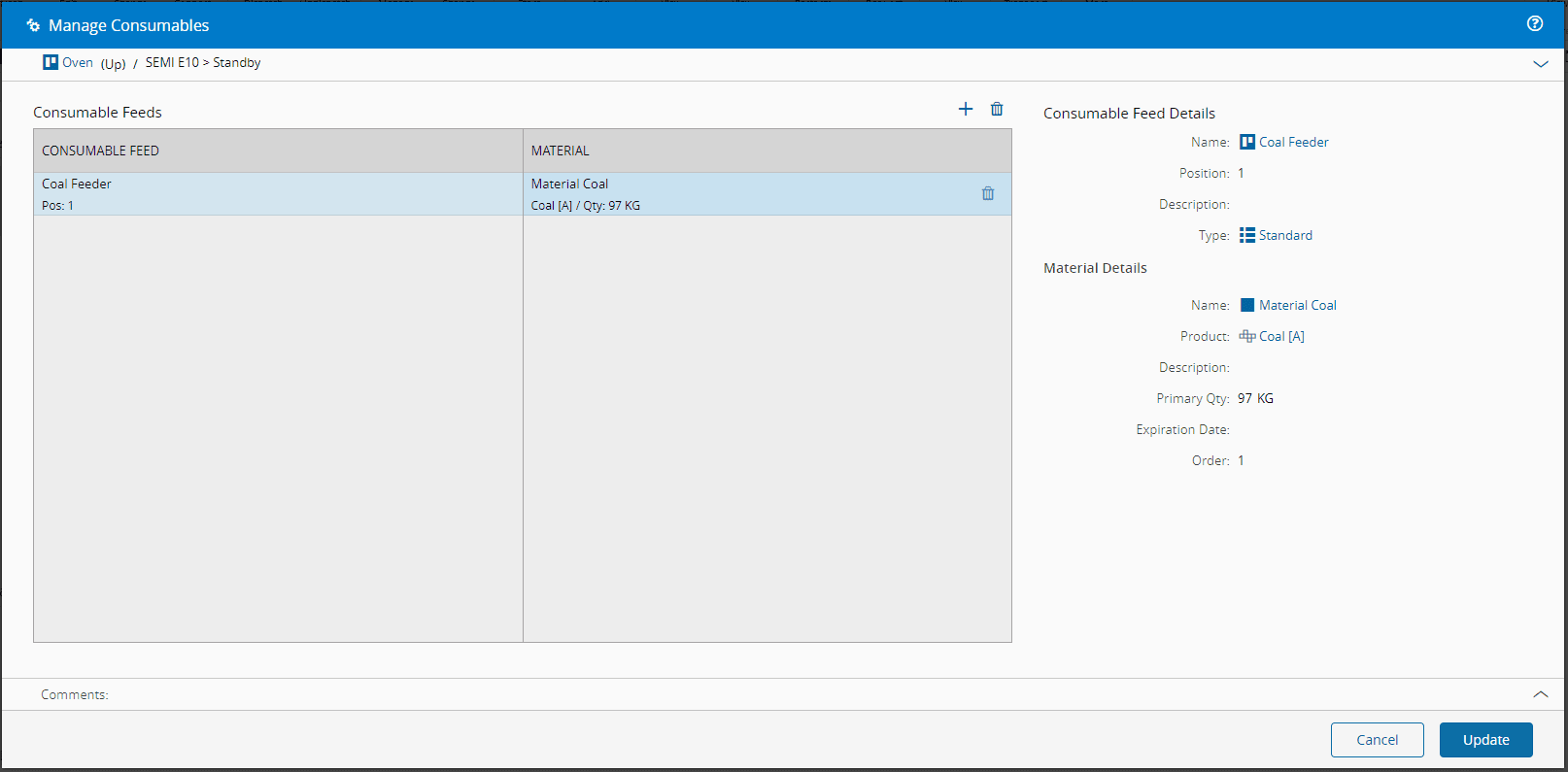Click the trash icon beside Consumable Feeds header
The height and width of the screenshot is (772, 1568).
point(997,109)
